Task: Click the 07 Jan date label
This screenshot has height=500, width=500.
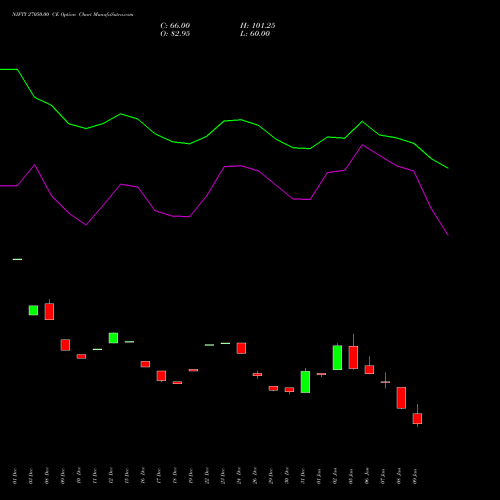Action: (x=383, y=476)
